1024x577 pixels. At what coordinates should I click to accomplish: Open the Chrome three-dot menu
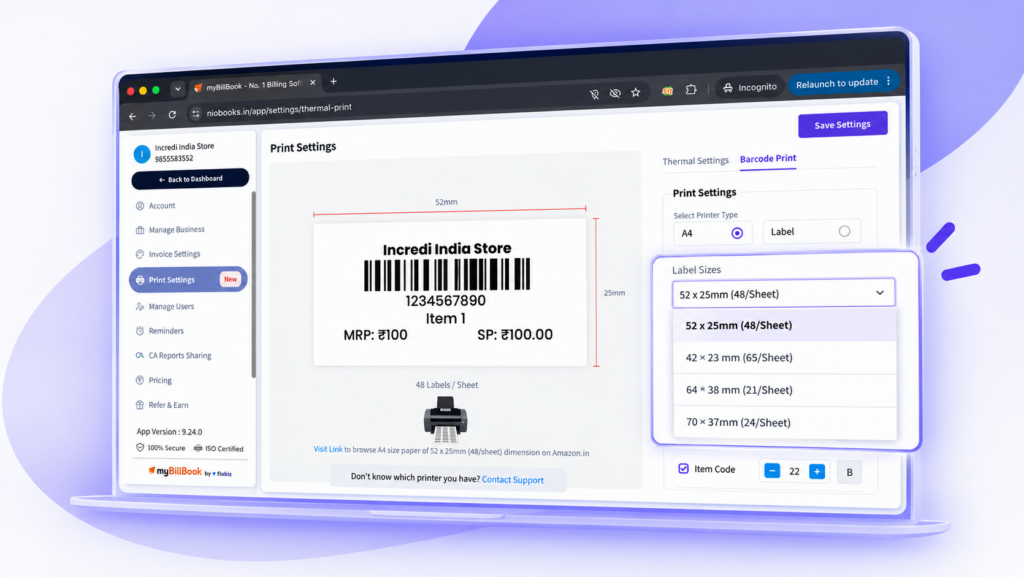pyautogui.click(x=889, y=81)
